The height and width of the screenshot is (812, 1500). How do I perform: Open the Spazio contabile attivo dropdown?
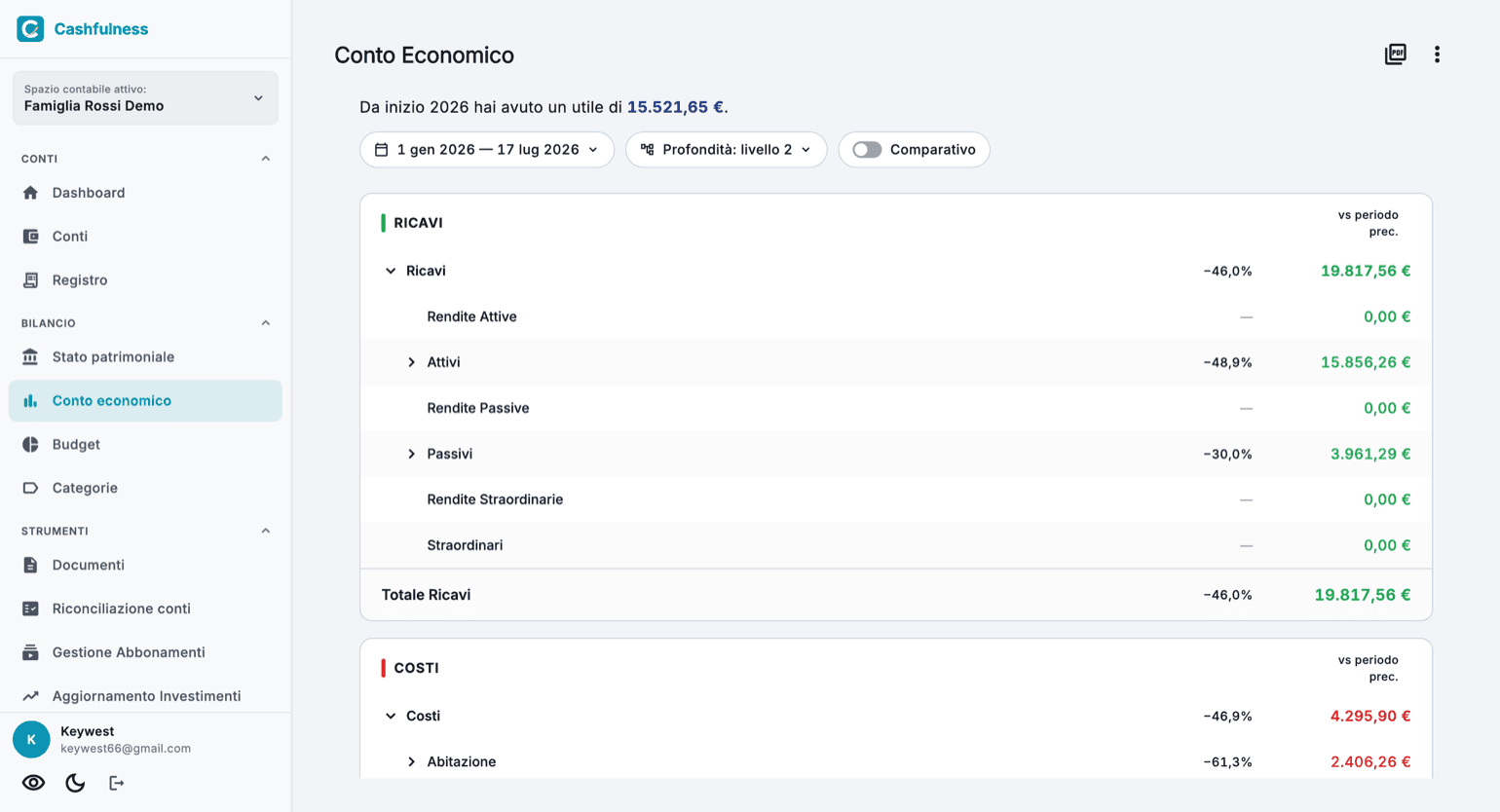(145, 98)
